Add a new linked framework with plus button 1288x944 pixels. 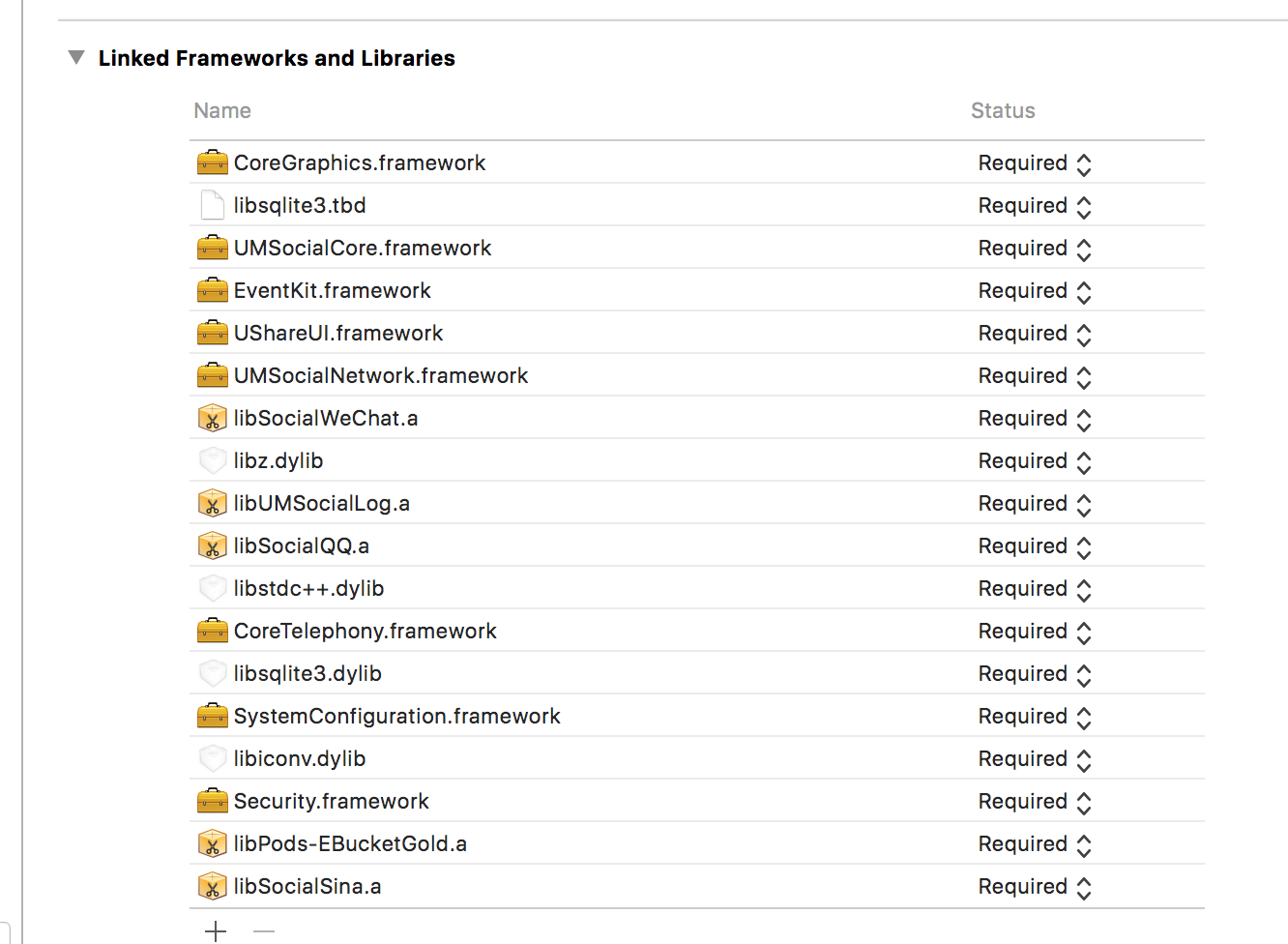coord(216,931)
